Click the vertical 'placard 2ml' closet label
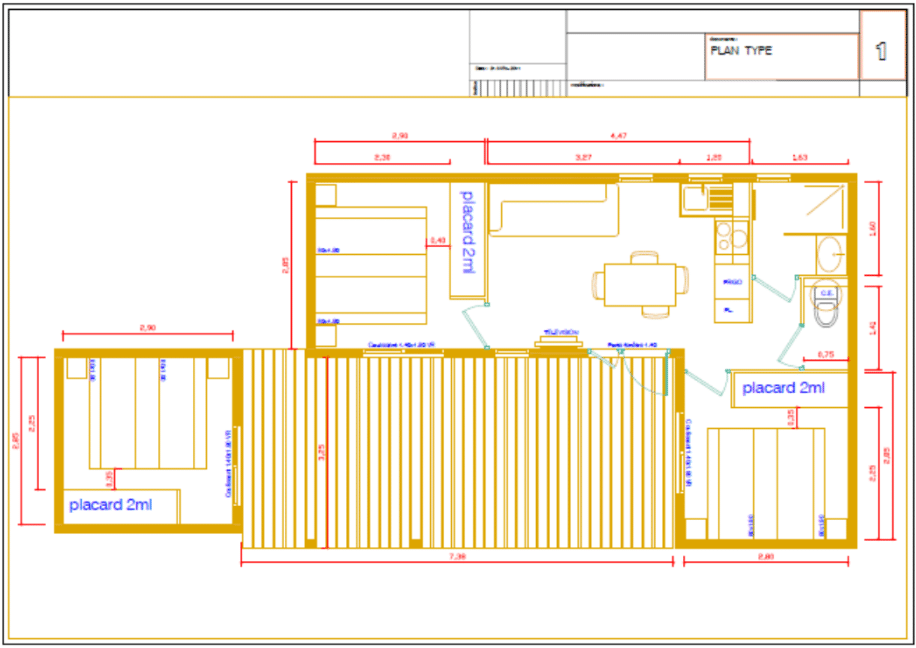Image resolution: width=916 pixels, height=648 pixels. point(467,230)
